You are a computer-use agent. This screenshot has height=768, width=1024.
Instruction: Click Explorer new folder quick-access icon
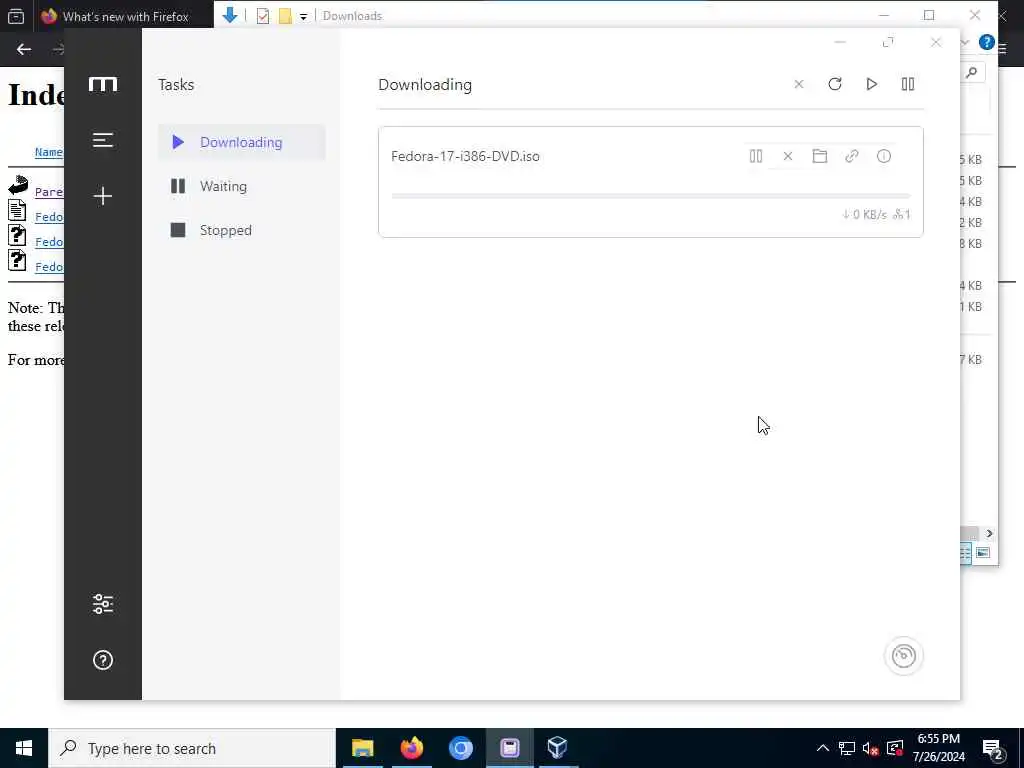[x=285, y=16]
